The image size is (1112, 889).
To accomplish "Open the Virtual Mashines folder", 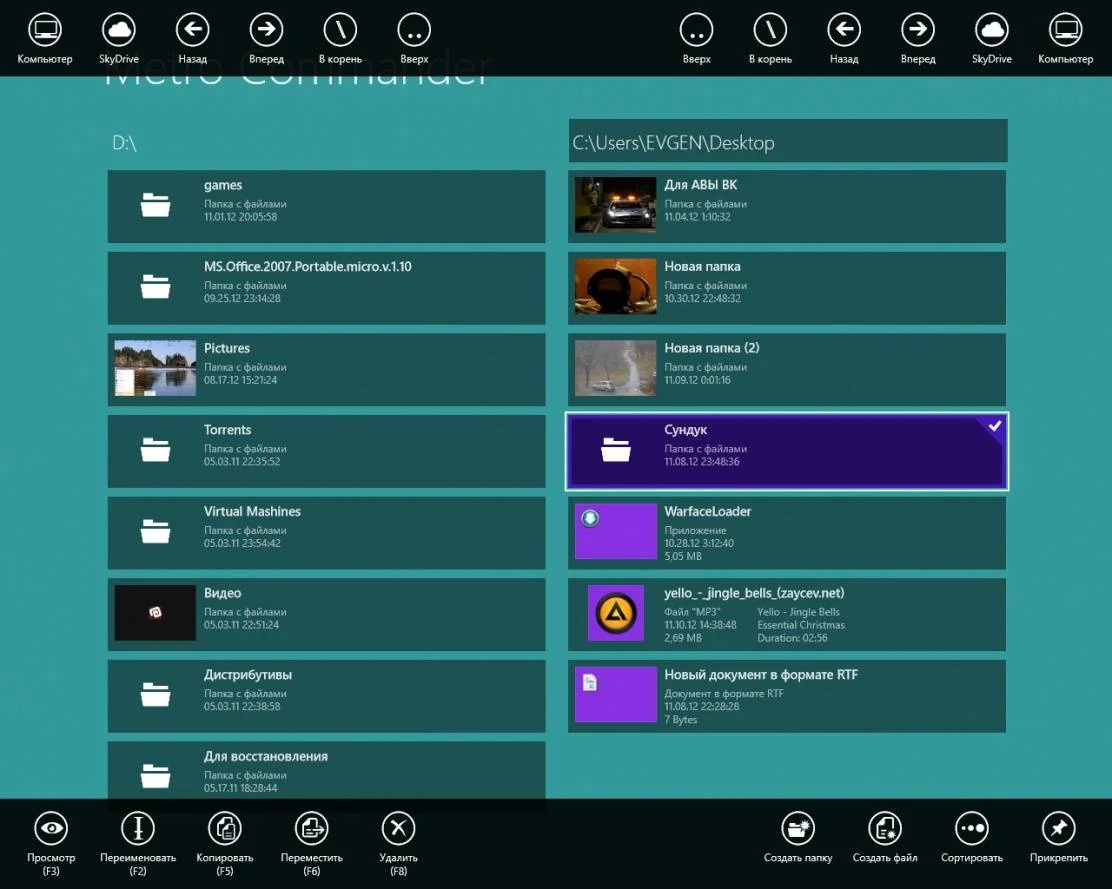I will coord(326,532).
